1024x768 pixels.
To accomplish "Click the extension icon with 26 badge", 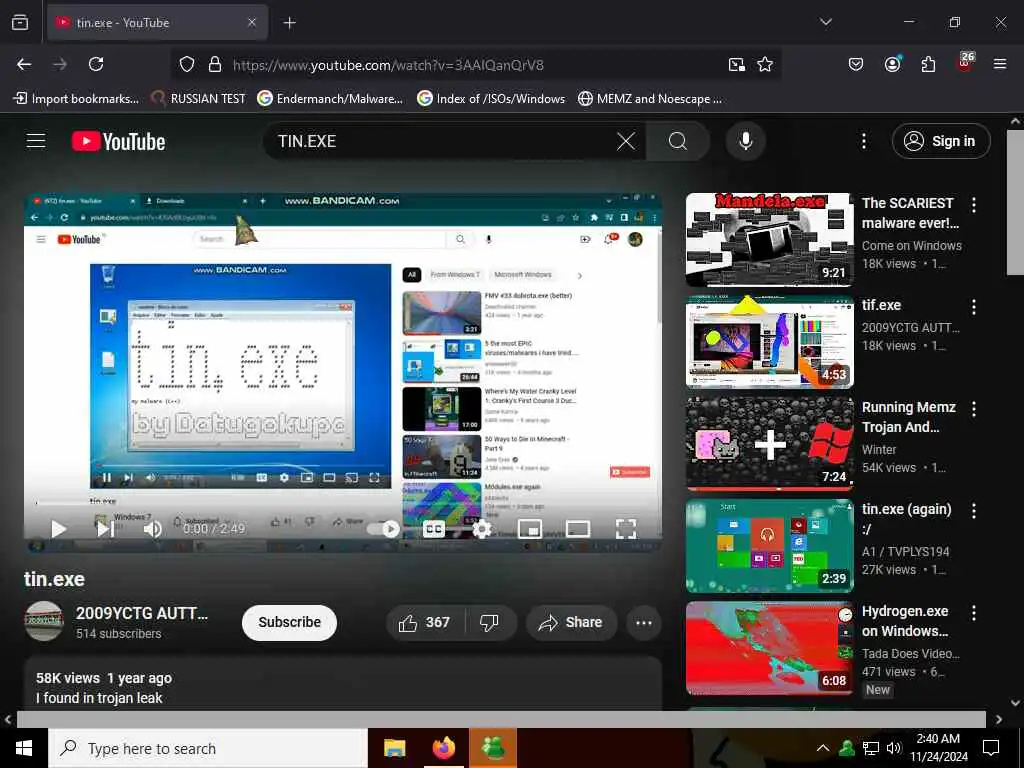I will pyautogui.click(x=965, y=63).
